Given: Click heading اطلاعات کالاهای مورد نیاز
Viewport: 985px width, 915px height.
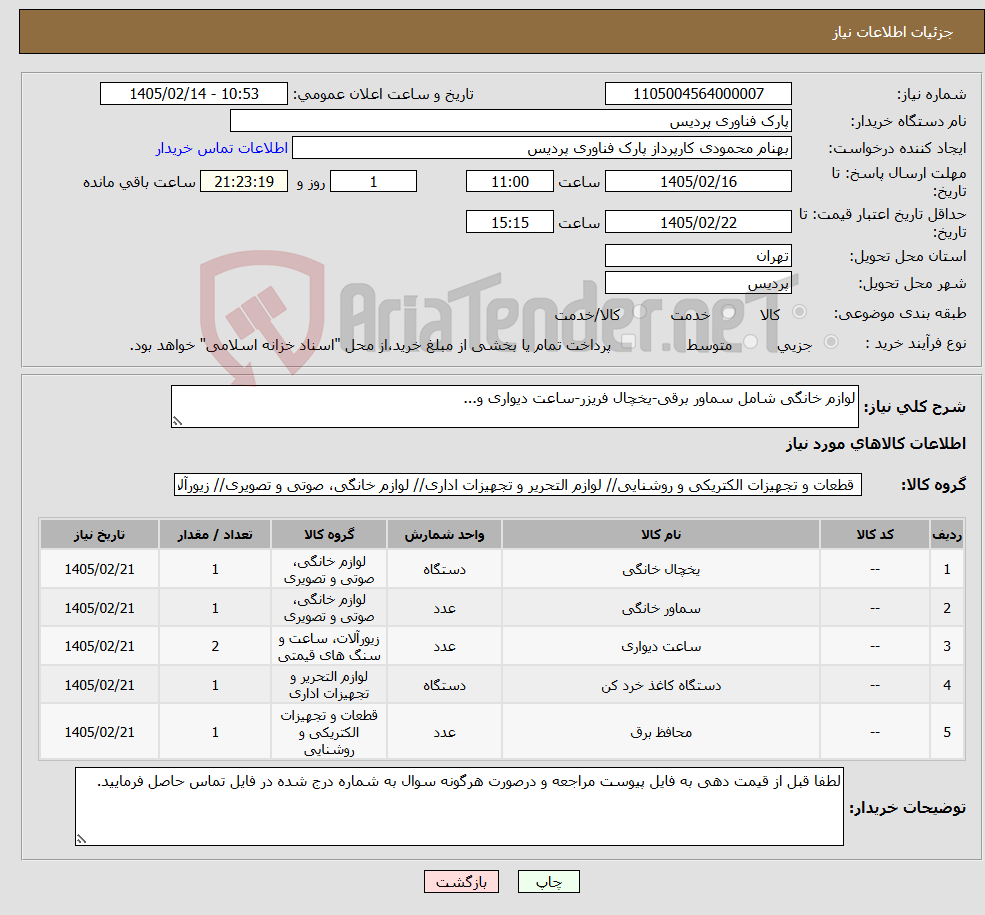Looking at the screenshot, I should pos(875,444).
